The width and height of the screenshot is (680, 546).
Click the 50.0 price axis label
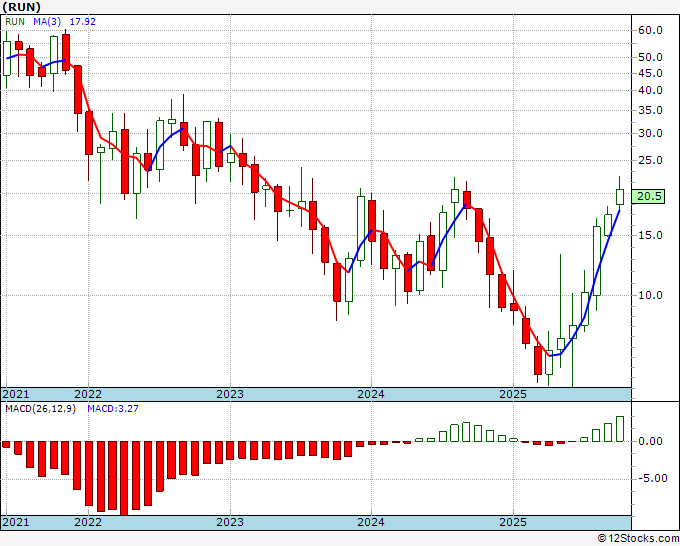coord(651,57)
